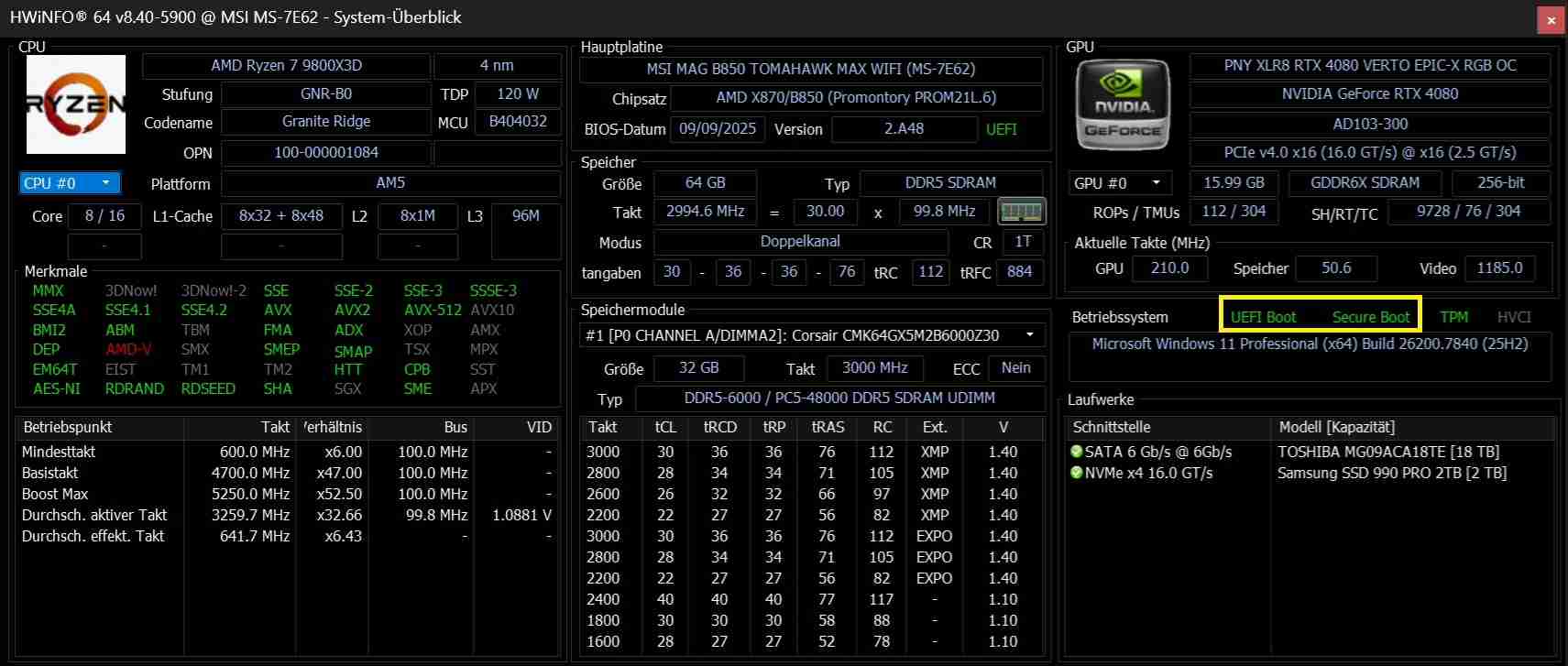
Task: Click the L2 8x1M value
Action: 418,216
